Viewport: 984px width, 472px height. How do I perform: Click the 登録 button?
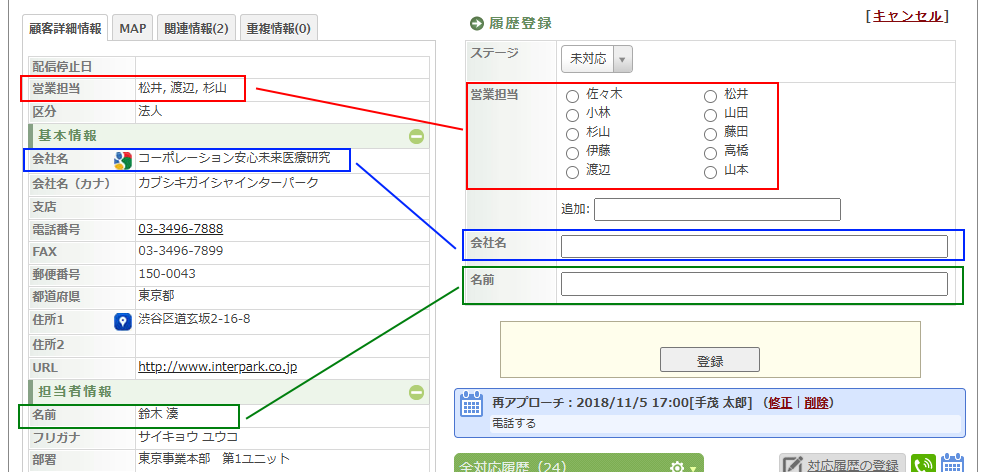pyautogui.click(x=709, y=360)
